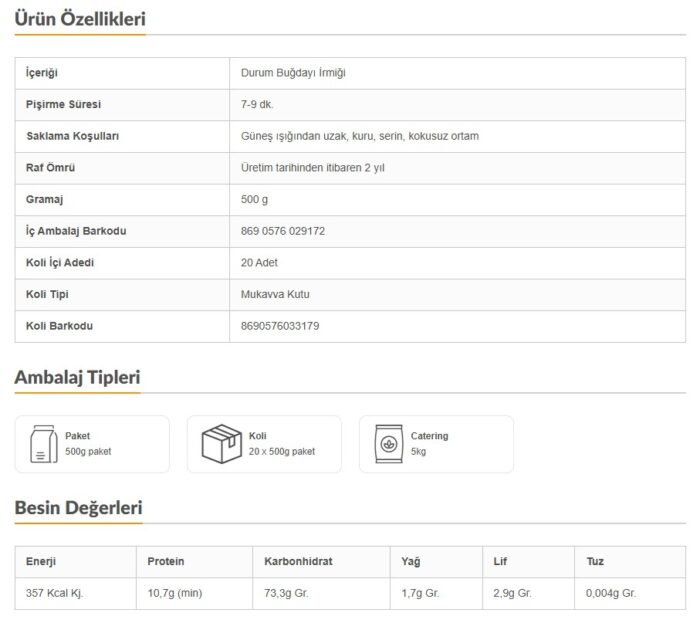The height and width of the screenshot is (623, 700).
Task: Click the Yağ column header
Action: pos(411,562)
